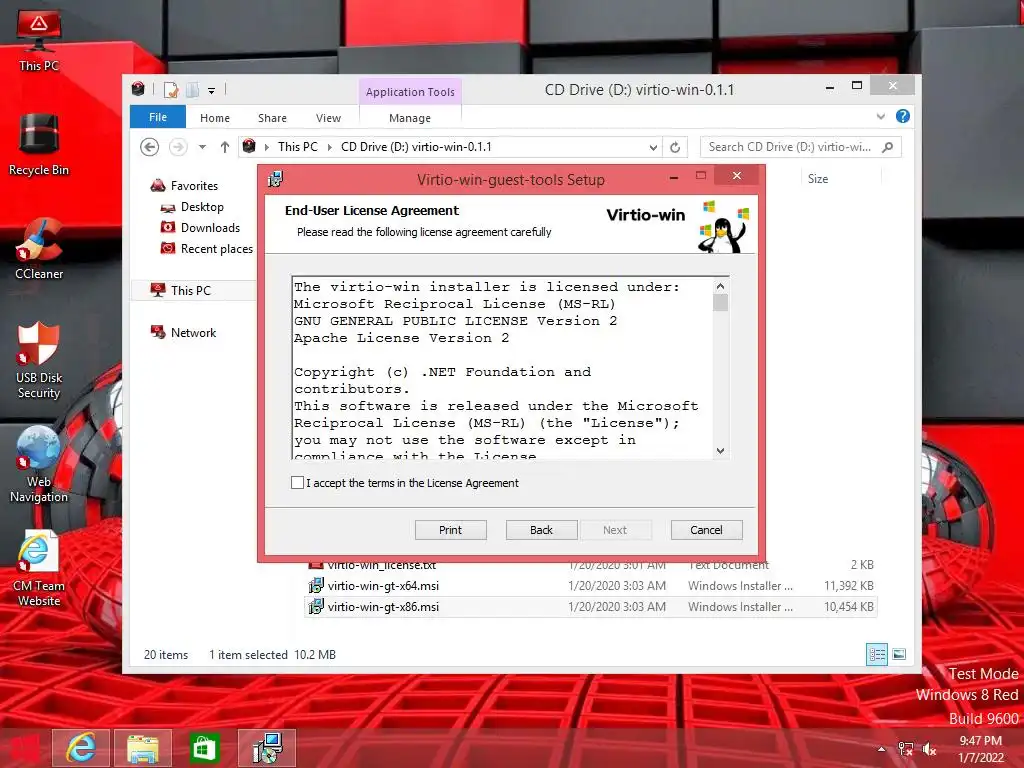This screenshot has width=1024, height=768.
Task: Click the Next button in setup
Action: pyautogui.click(x=615, y=530)
